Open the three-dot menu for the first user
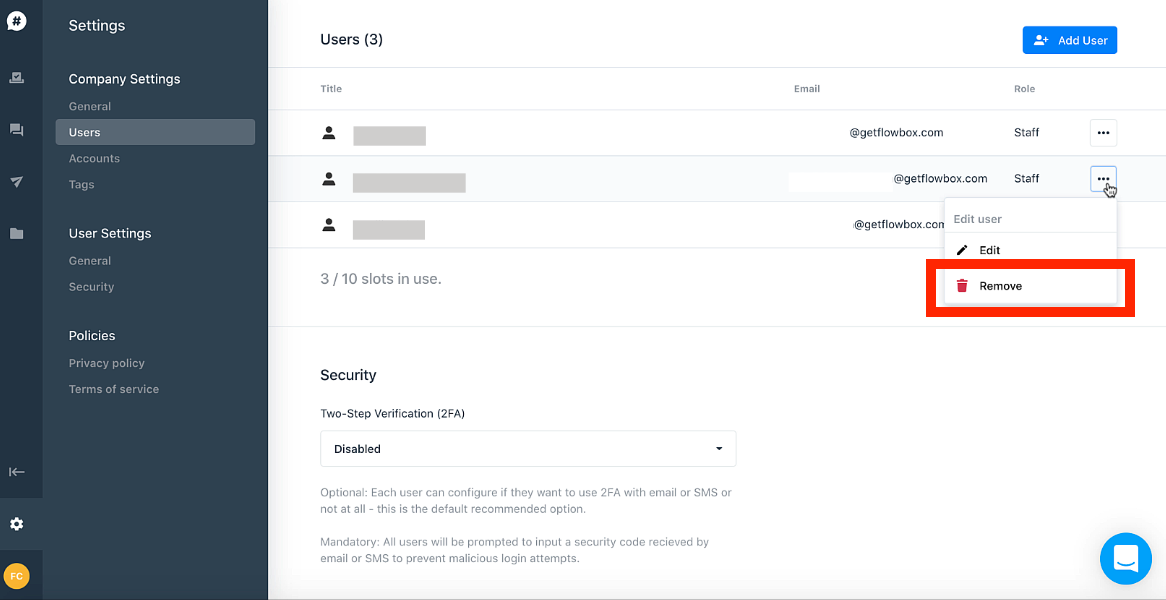The image size is (1166, 600). (1103, 132)
